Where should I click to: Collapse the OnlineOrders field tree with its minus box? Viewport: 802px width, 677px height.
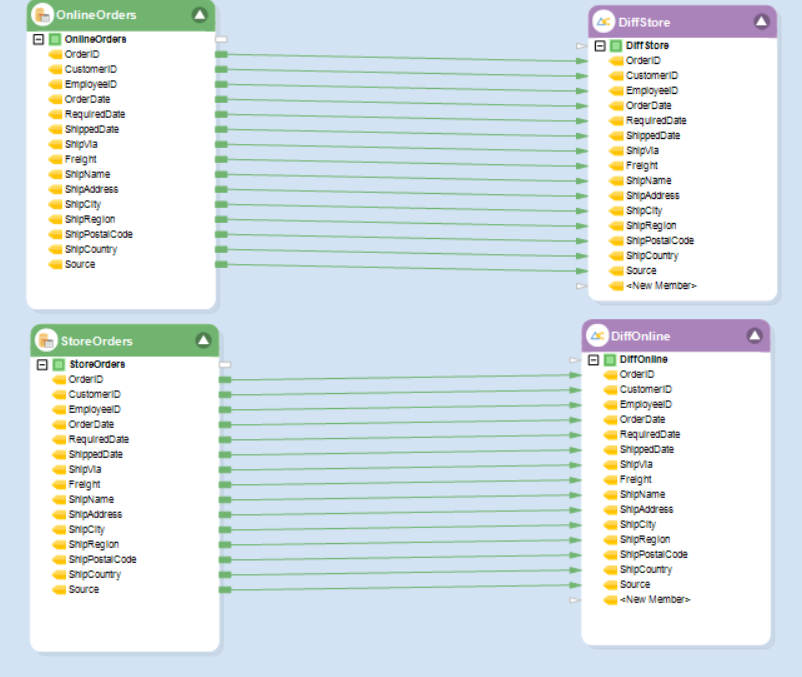pos(40,39)
